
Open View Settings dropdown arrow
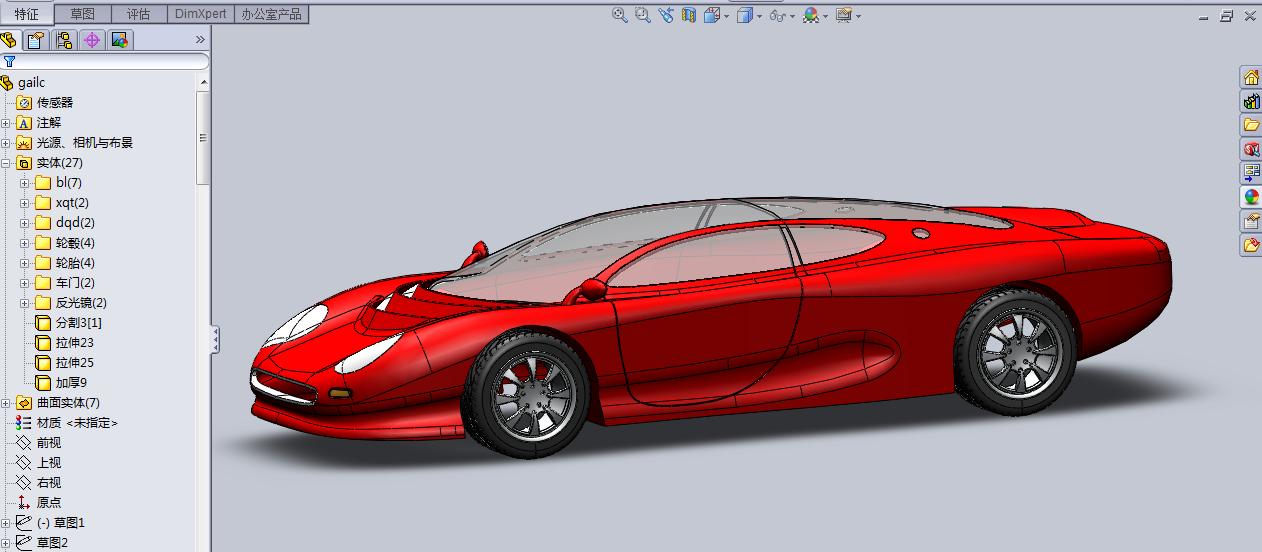(858, 16)
